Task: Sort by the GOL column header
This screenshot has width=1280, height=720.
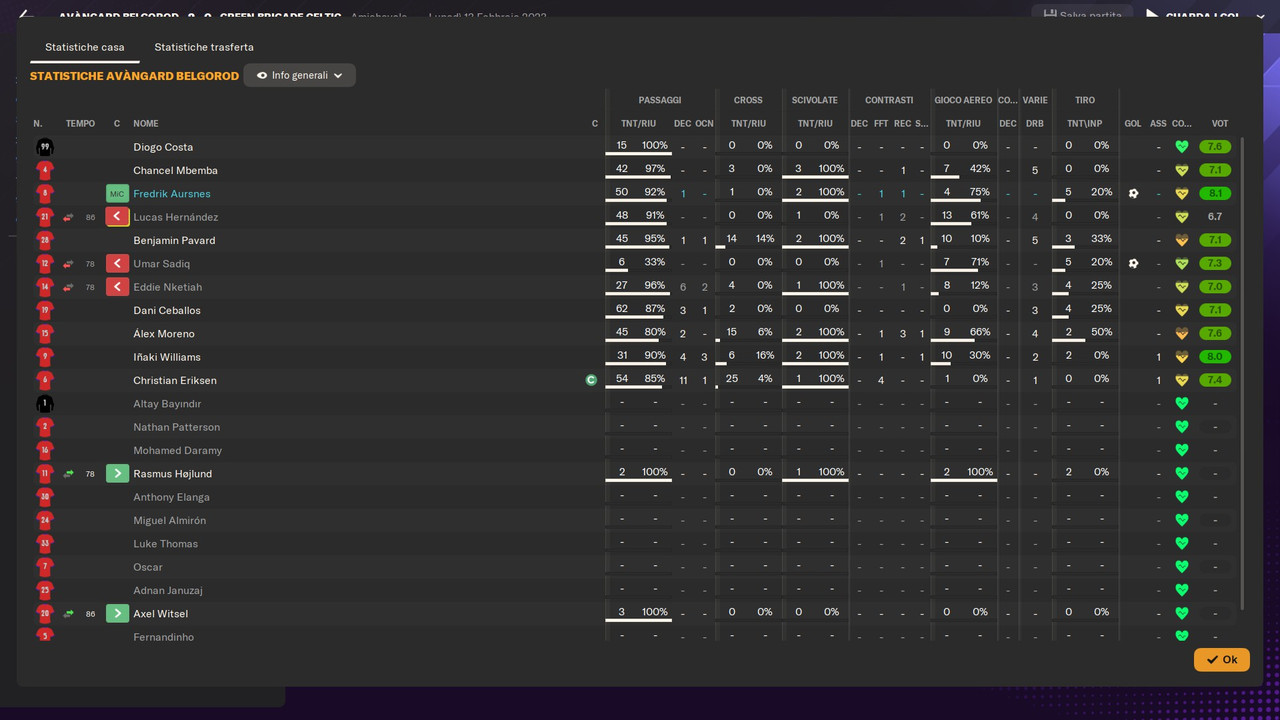Action: 1133,124
